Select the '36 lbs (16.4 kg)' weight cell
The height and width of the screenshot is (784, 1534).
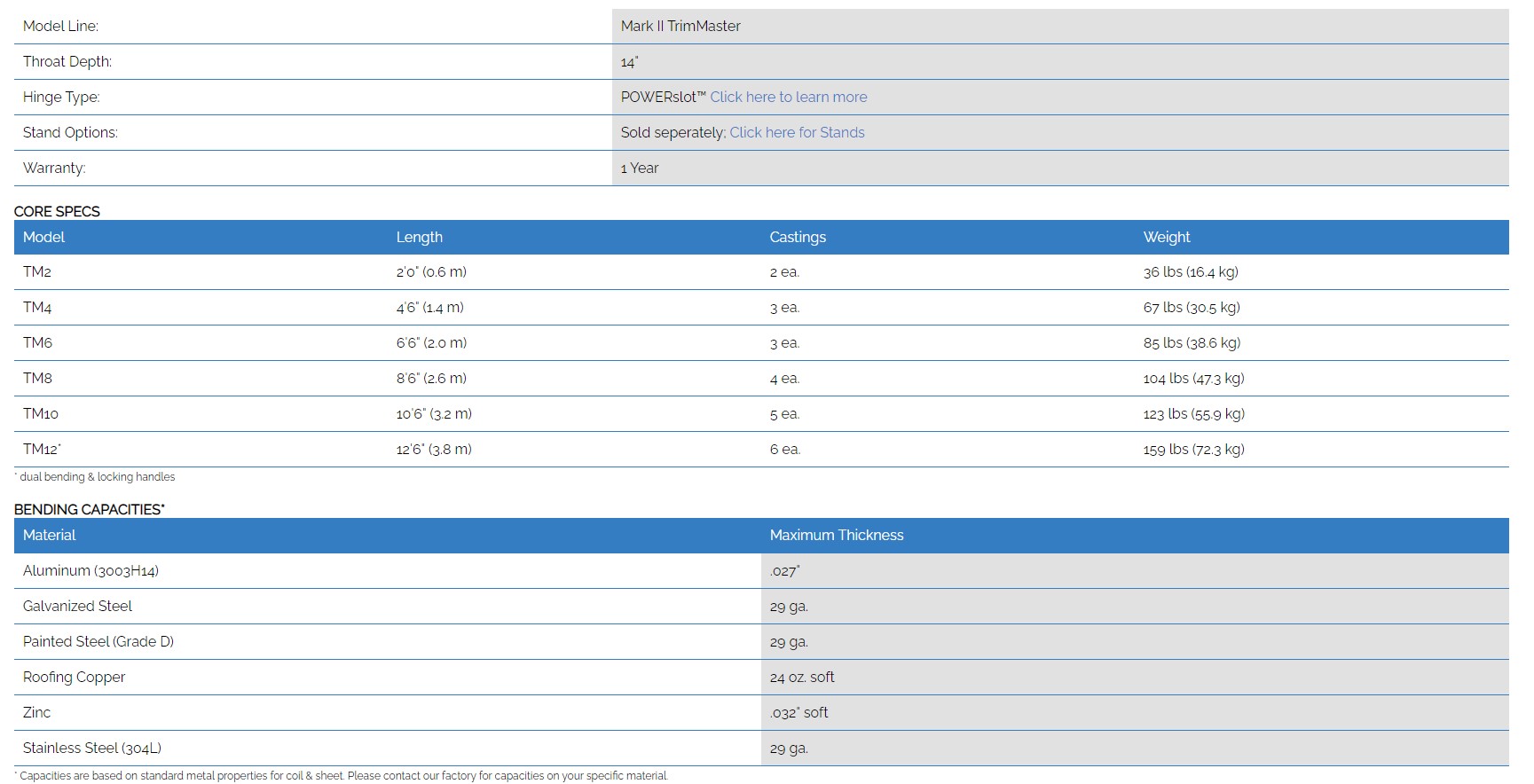[1191, 271]
